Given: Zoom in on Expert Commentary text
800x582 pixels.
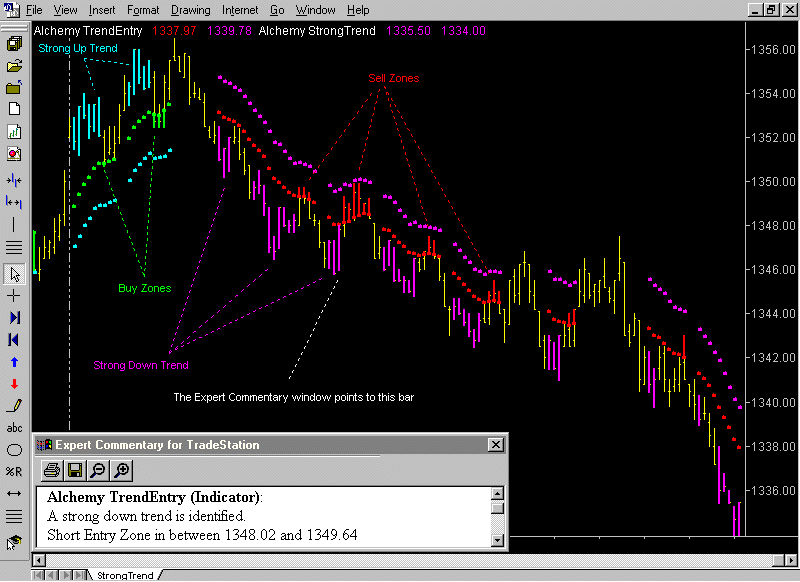Looking at the screenshot, I should coord(121,470).
